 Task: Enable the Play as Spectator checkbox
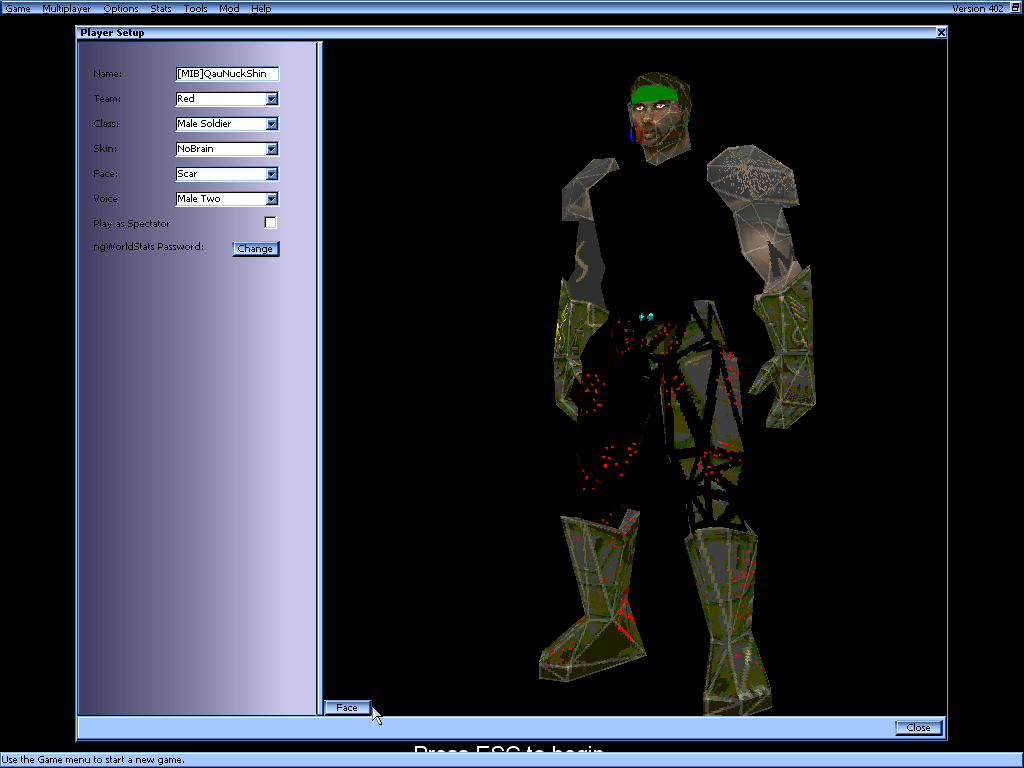coord(269,222)
